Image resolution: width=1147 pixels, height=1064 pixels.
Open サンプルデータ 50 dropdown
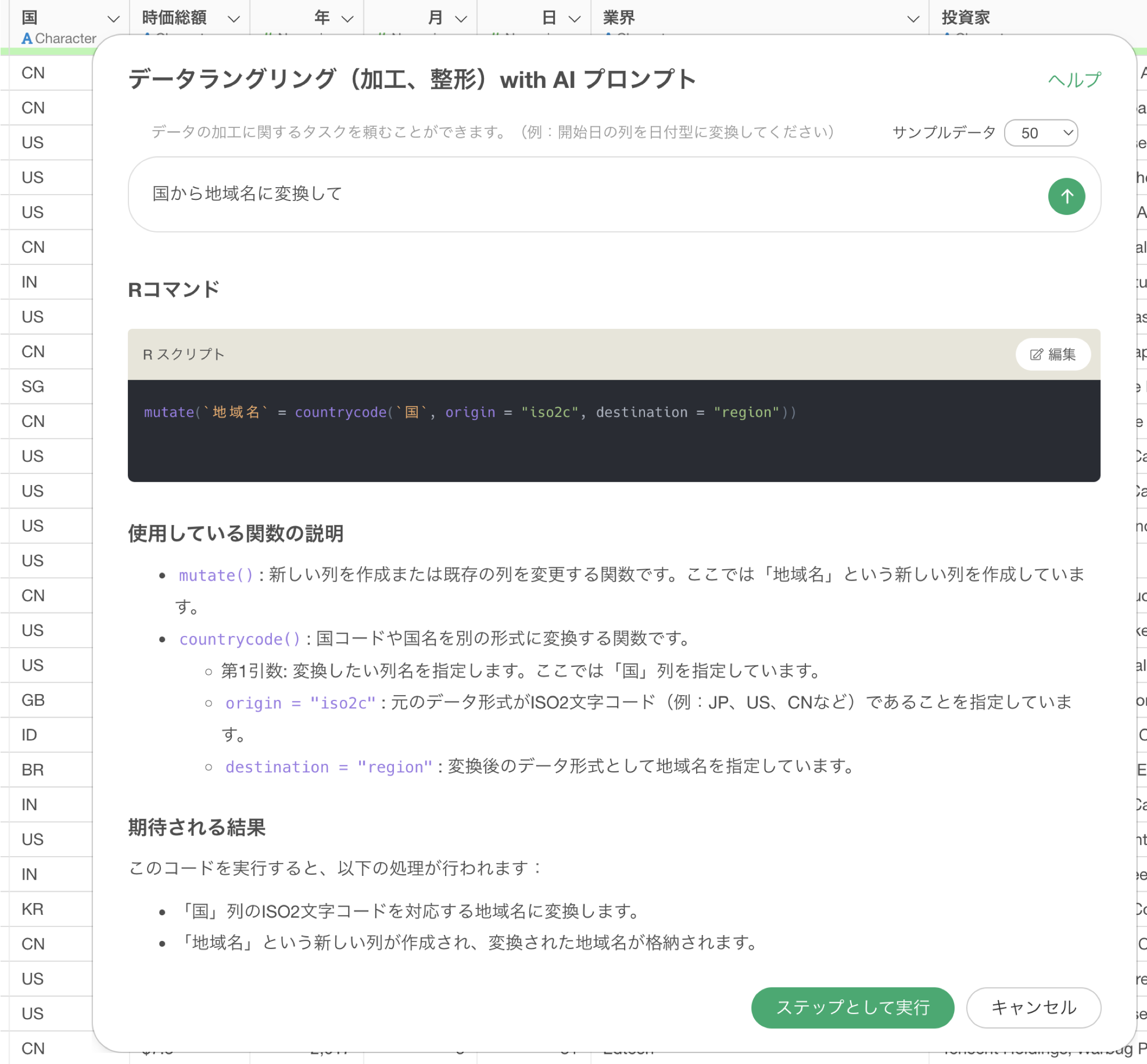[x=1040, y=133]
